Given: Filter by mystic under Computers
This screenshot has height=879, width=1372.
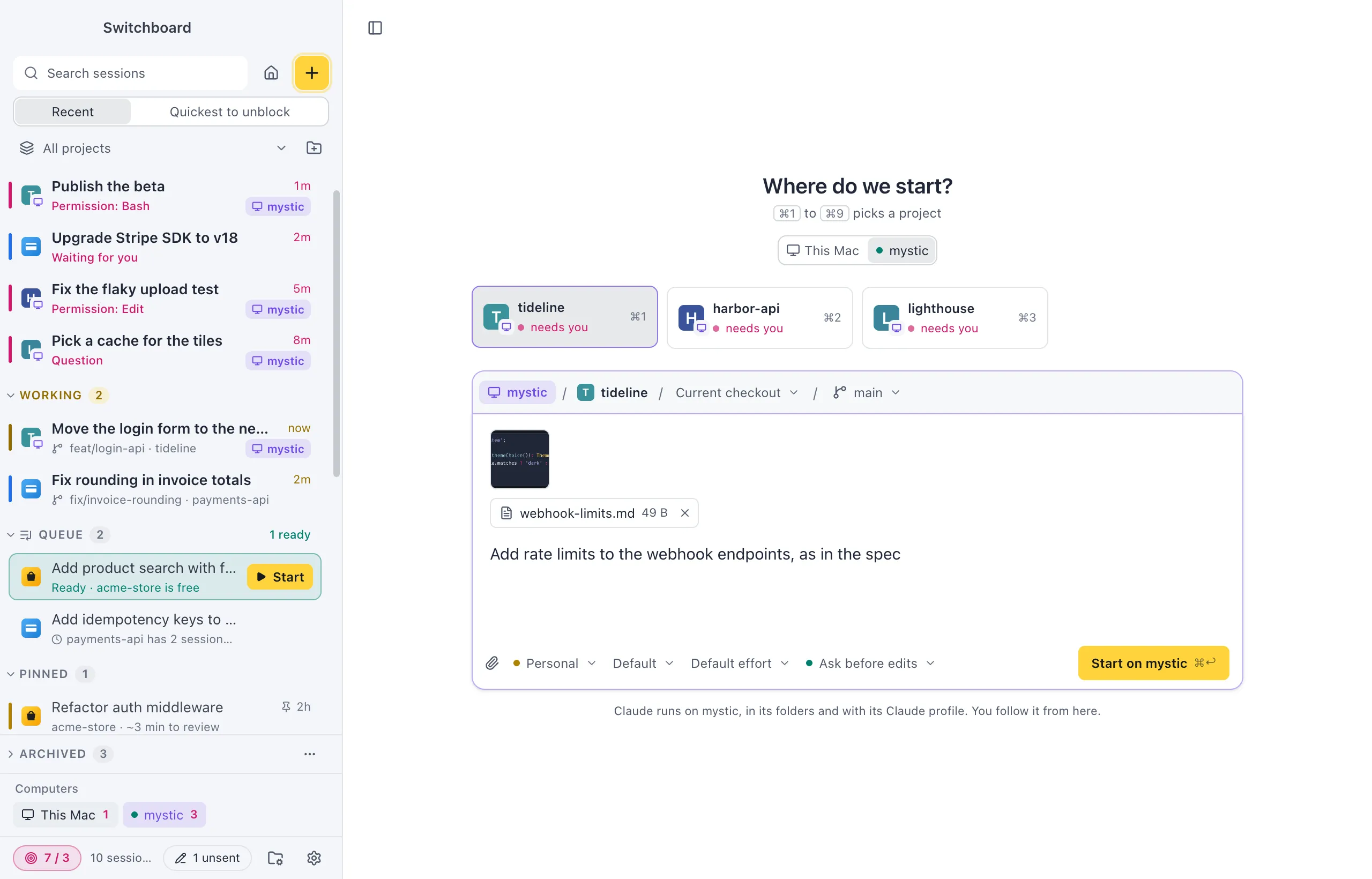Looking at the screenshot, I should [x=165, y=815].
